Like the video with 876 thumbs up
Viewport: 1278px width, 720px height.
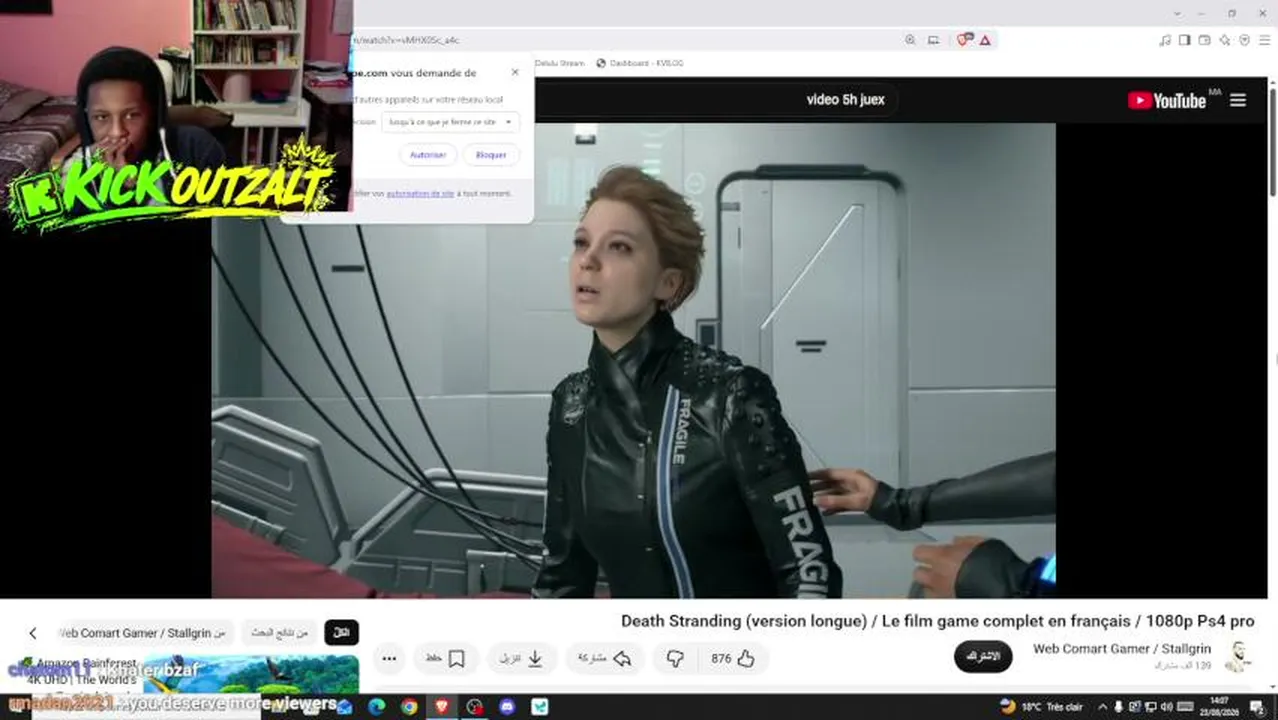[x=732, y=658]
